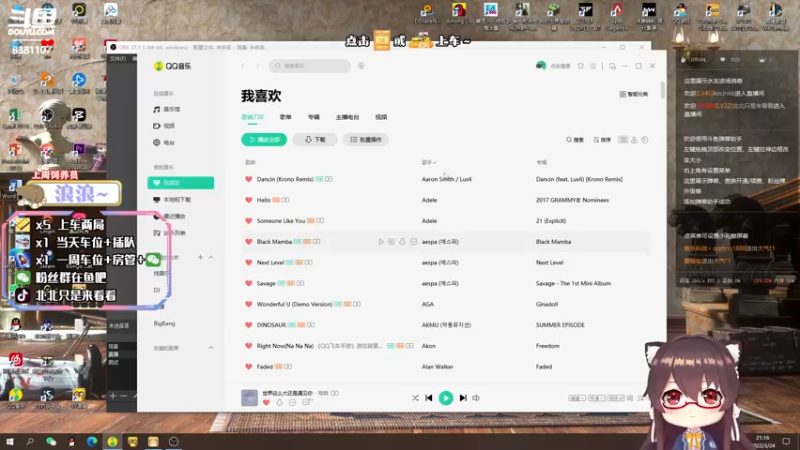800x450 pixels.
Task: Open 电台 radio in the sidebar
Action: (x=164, y=142)
